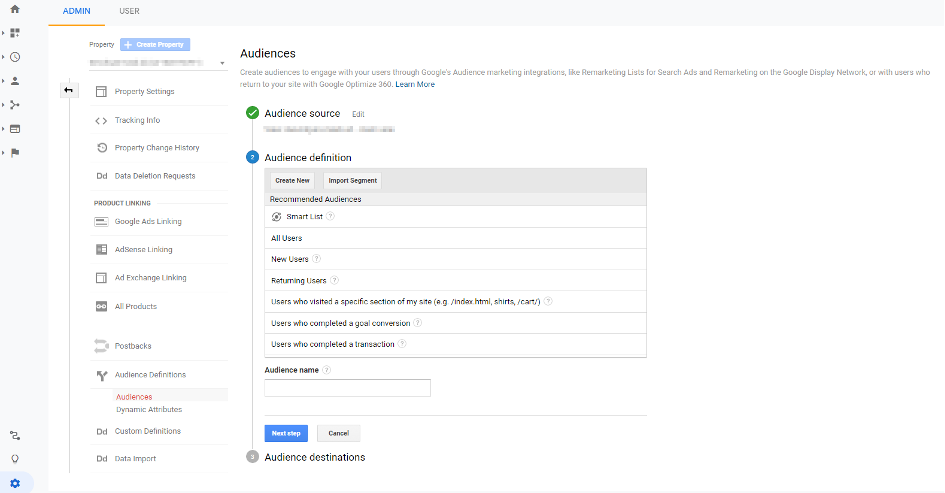Image resolution: width=945 pixels, height=493 pixels.
Task: Follow the Learn More link
Action: (x=415, y=84)
